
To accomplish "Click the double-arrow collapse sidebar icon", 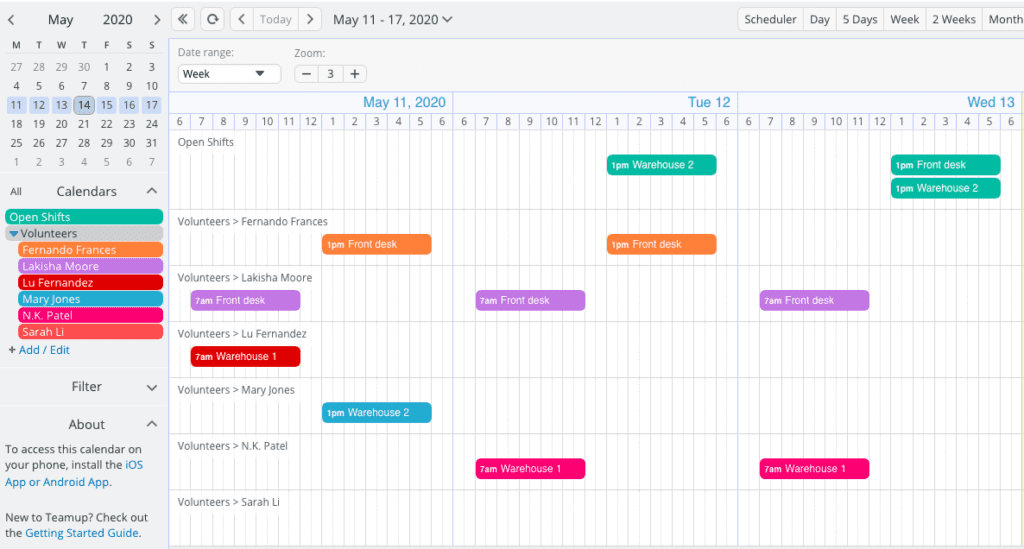I will (x=183, y=19).
